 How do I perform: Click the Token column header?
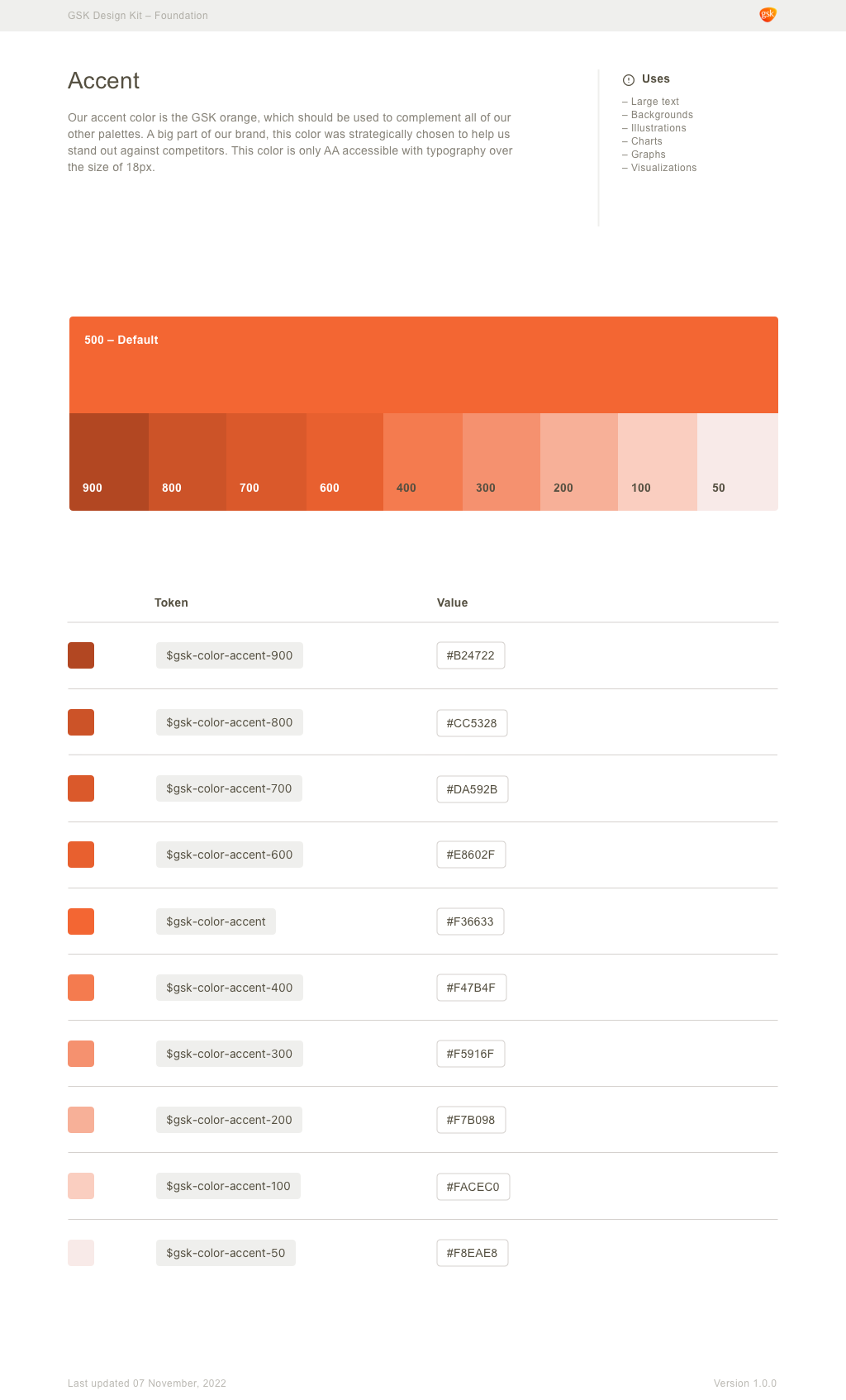171,602
